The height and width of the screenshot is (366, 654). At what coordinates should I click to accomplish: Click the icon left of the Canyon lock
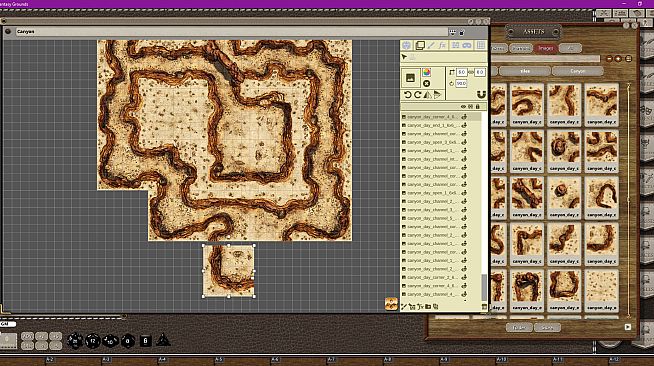pyautogui.click(x=453, y=32)
